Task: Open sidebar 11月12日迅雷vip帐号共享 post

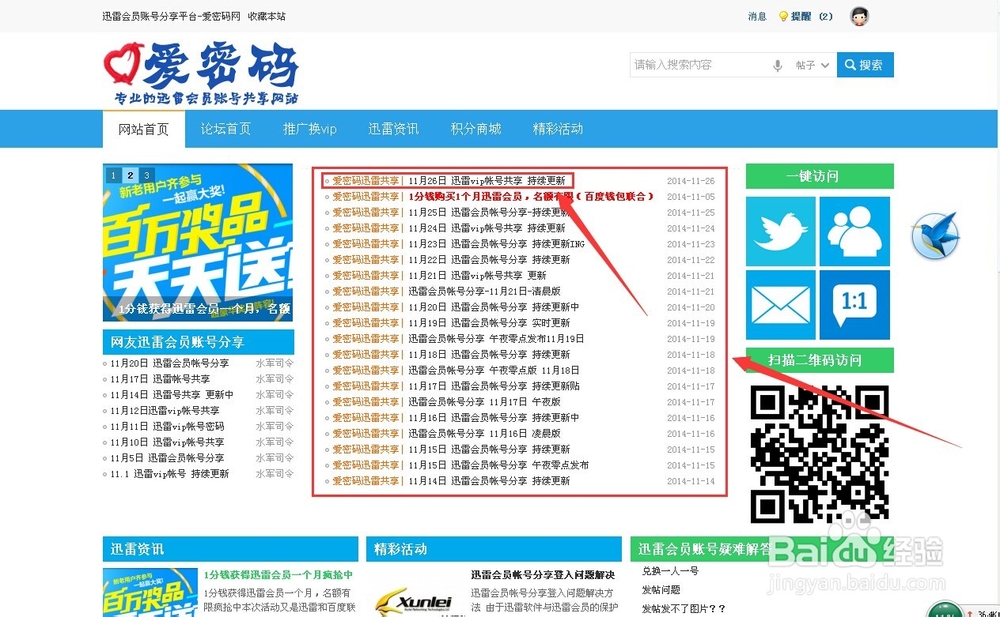Action: click(165, 411)
